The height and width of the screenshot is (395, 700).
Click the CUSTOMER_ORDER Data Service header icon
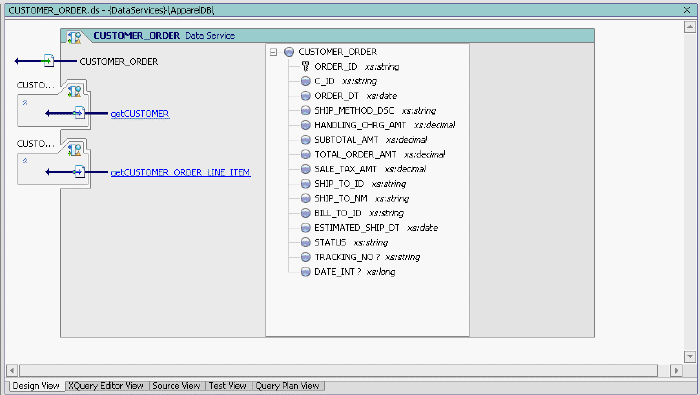click(x=74, y=37)
